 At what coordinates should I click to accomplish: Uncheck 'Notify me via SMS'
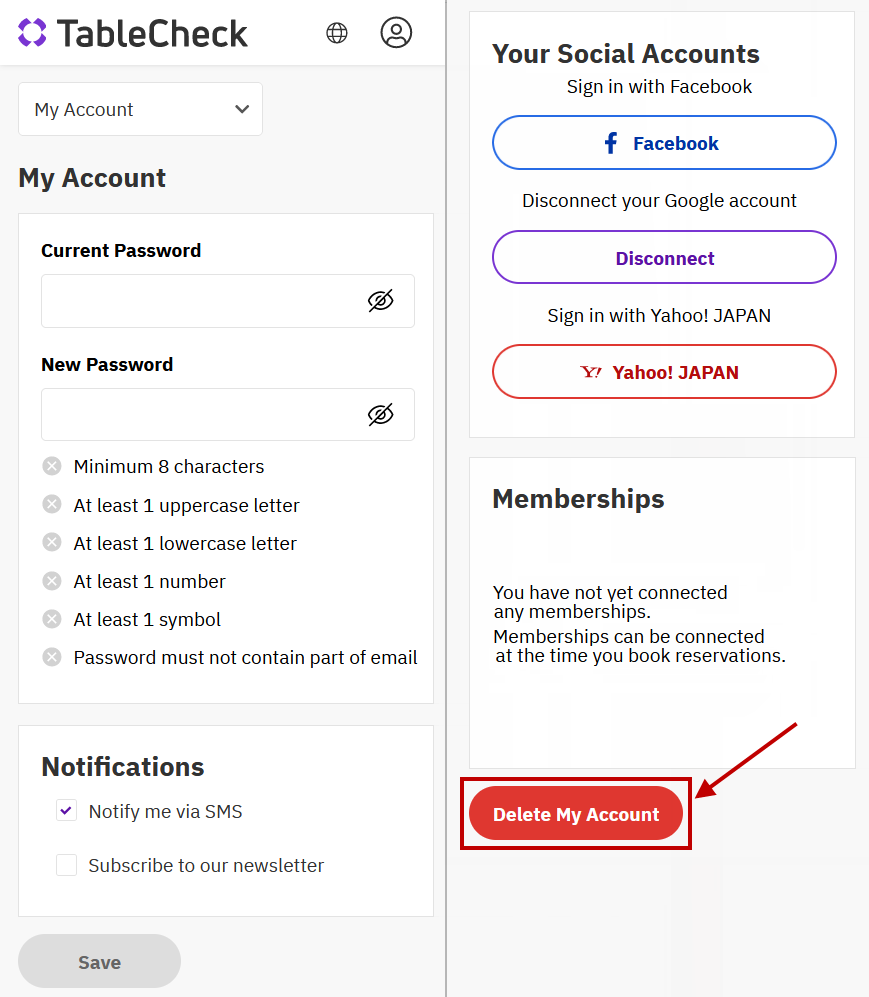coord(67,811)
